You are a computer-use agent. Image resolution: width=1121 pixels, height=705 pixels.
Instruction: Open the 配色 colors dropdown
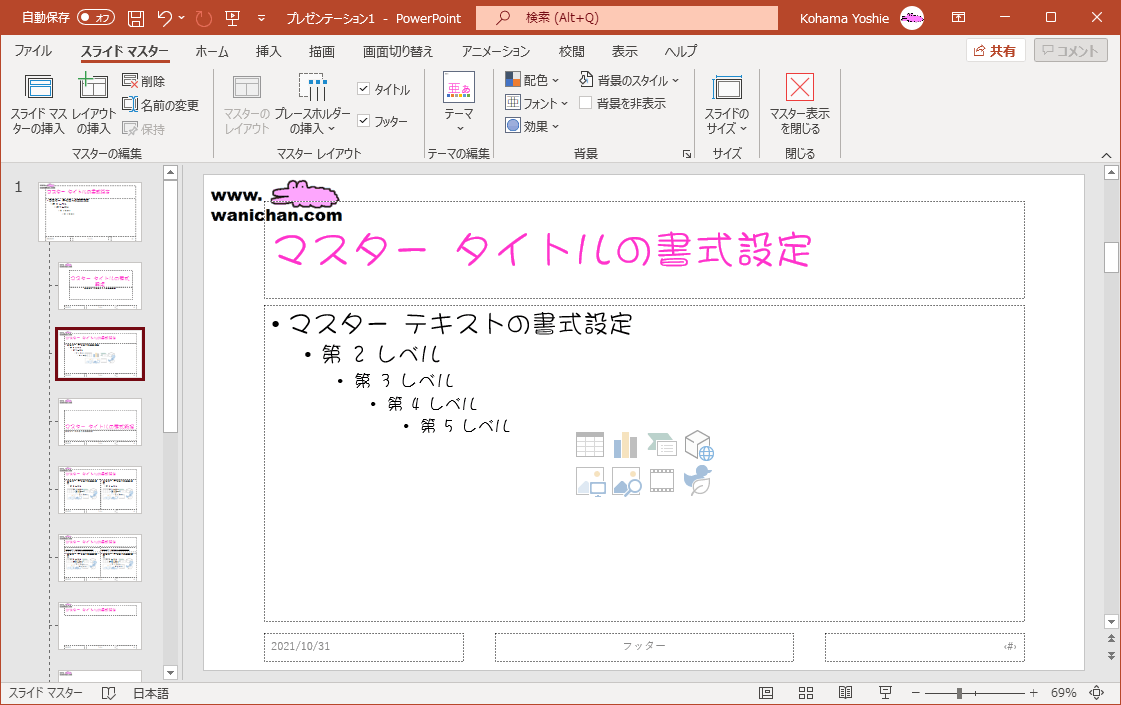(532, 79)
